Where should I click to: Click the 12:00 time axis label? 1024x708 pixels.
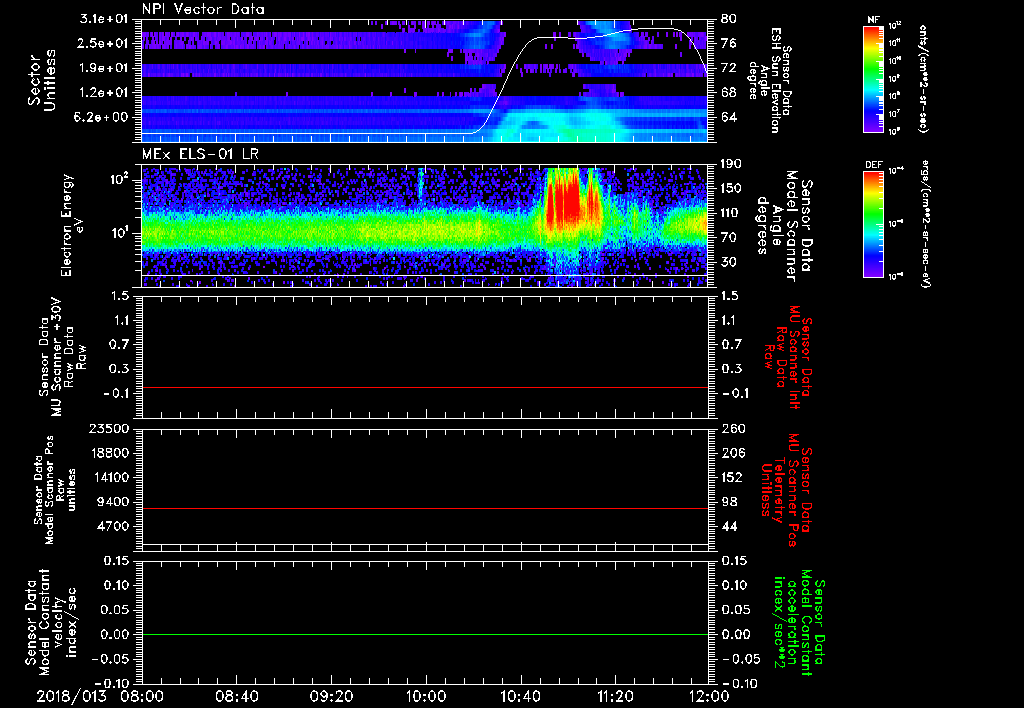click(710, 696)
